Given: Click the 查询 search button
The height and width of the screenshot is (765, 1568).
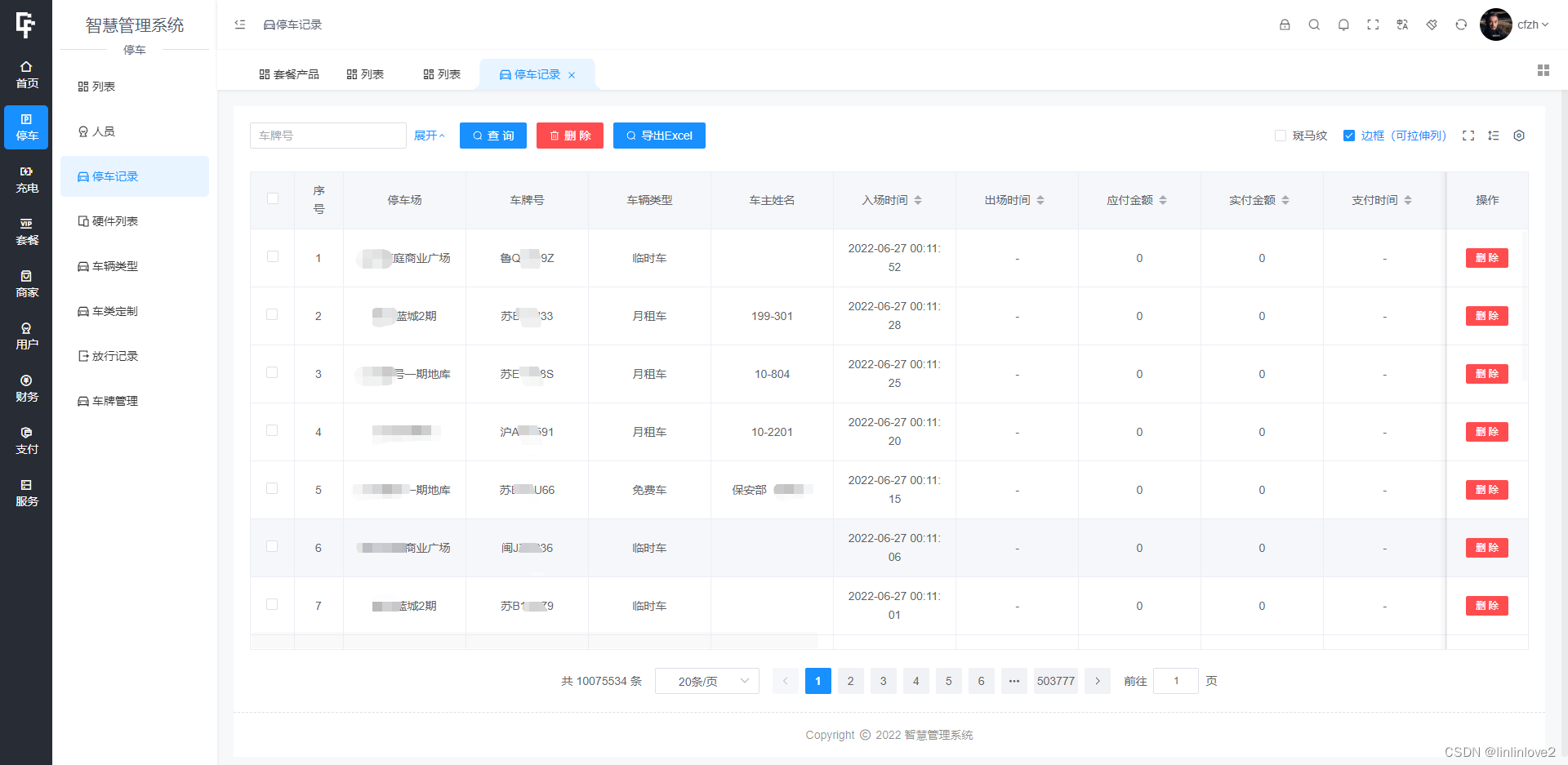Looking at the screenshot, I should 493,136.
